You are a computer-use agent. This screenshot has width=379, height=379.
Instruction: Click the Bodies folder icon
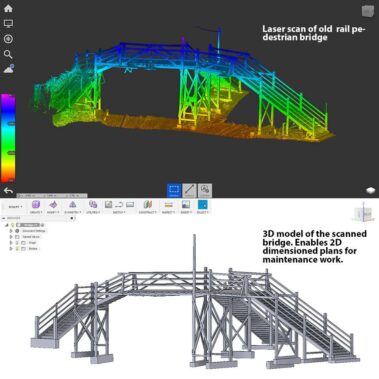(x=23, y=249)
